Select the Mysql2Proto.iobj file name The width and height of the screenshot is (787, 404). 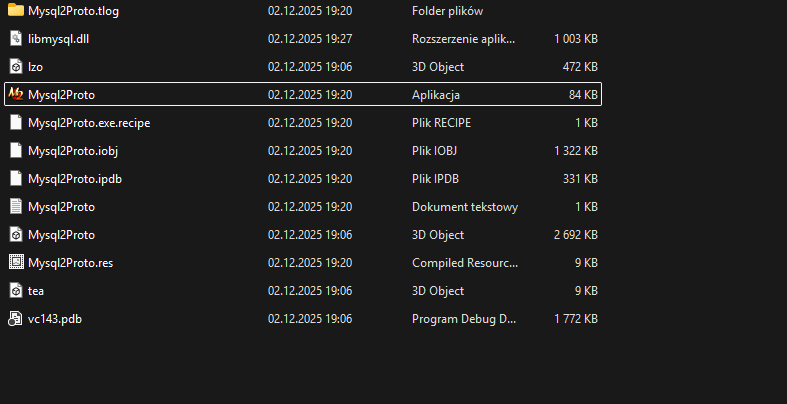click(x=73, y=150)
